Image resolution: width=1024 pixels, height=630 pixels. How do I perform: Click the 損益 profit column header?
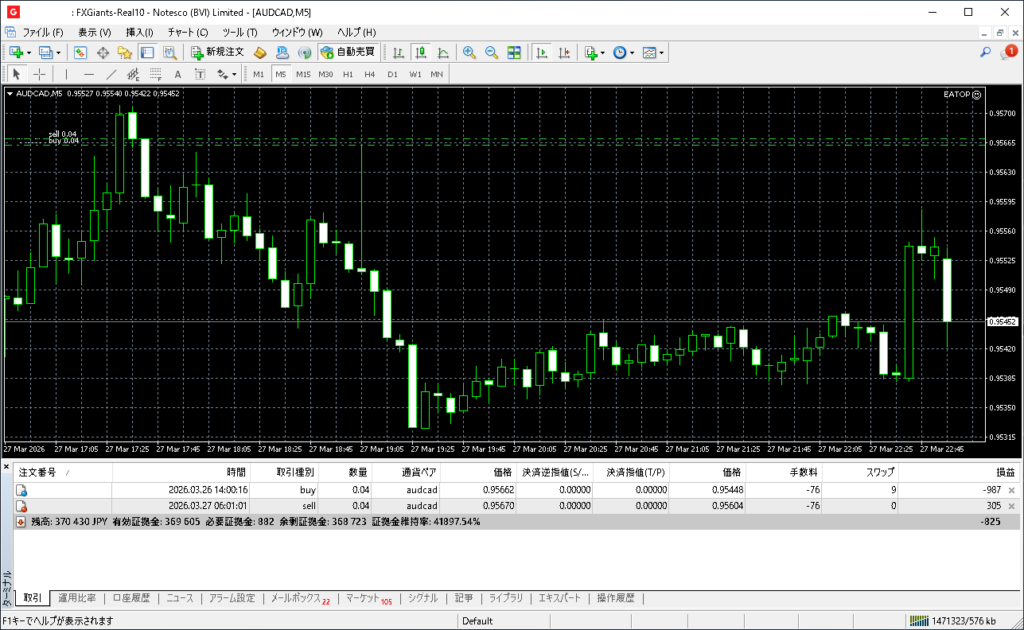pyautogui.click(x=1004, y=472)
